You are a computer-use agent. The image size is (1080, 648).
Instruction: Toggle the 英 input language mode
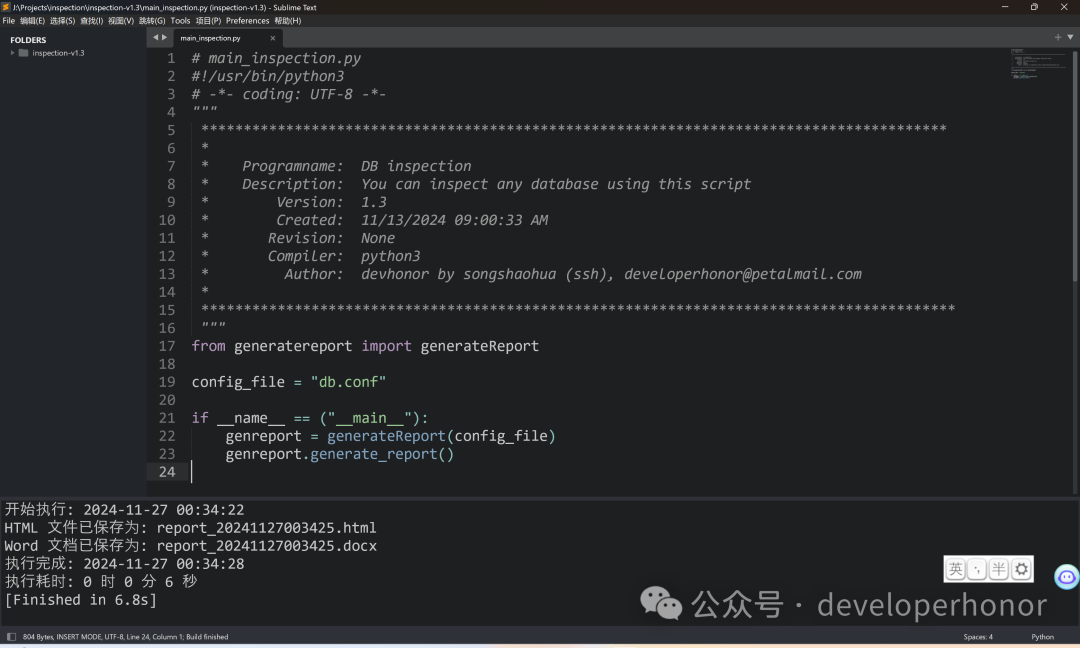955,569
